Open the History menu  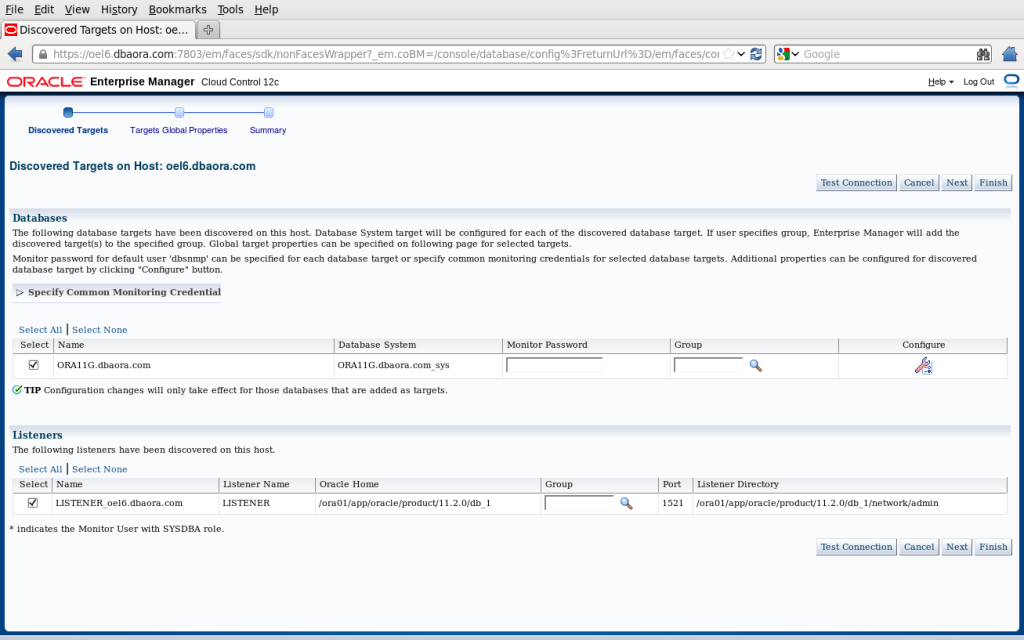pos(119,9)
